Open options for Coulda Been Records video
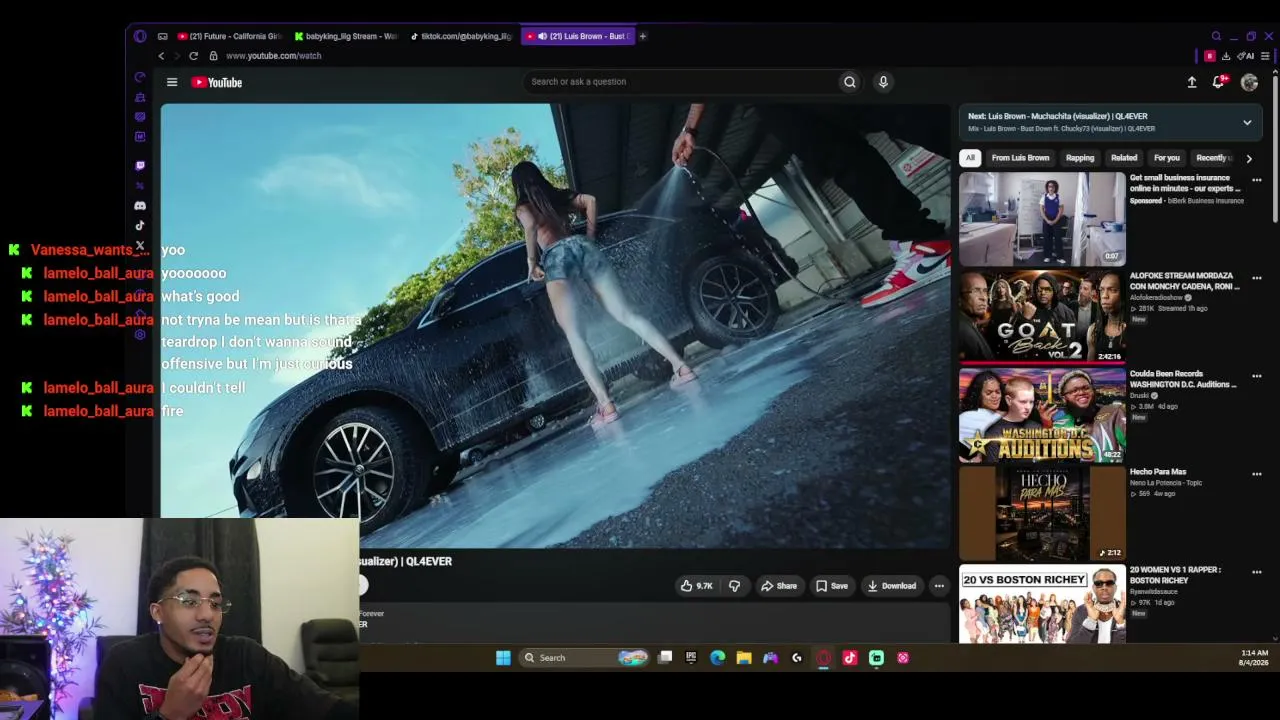 point(1257,376)
